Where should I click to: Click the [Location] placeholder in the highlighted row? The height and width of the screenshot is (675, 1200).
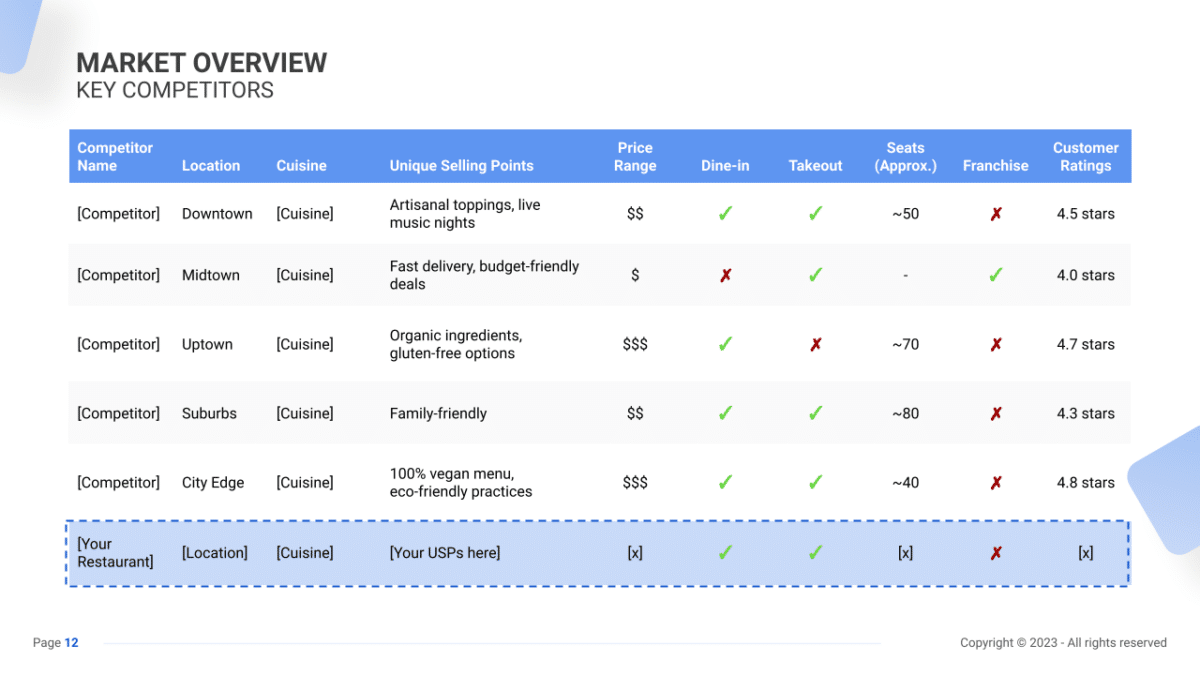click(x=215, y=552)
